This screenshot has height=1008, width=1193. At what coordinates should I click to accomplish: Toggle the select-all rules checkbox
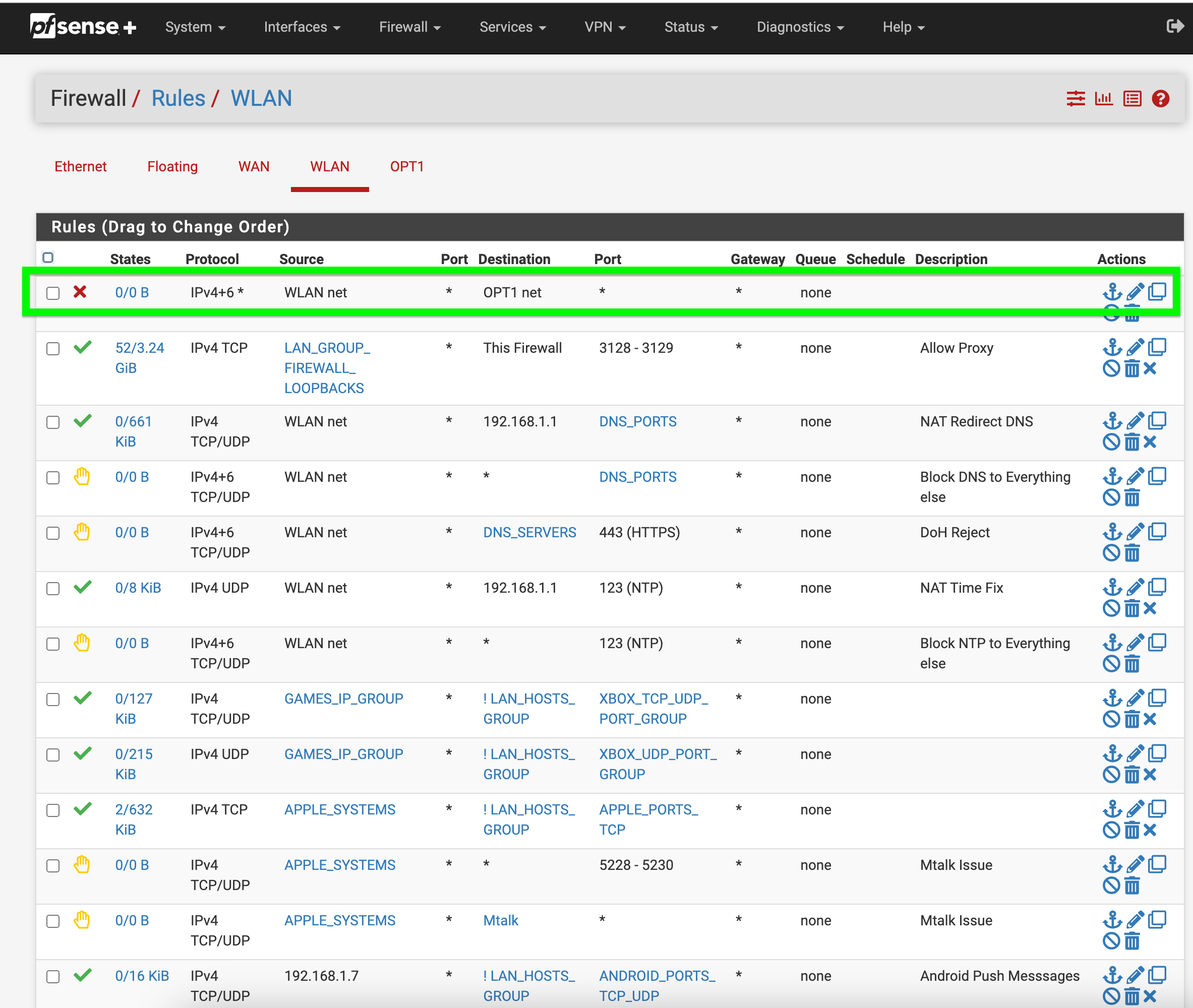pyautogui.click(x=48, y=258)
